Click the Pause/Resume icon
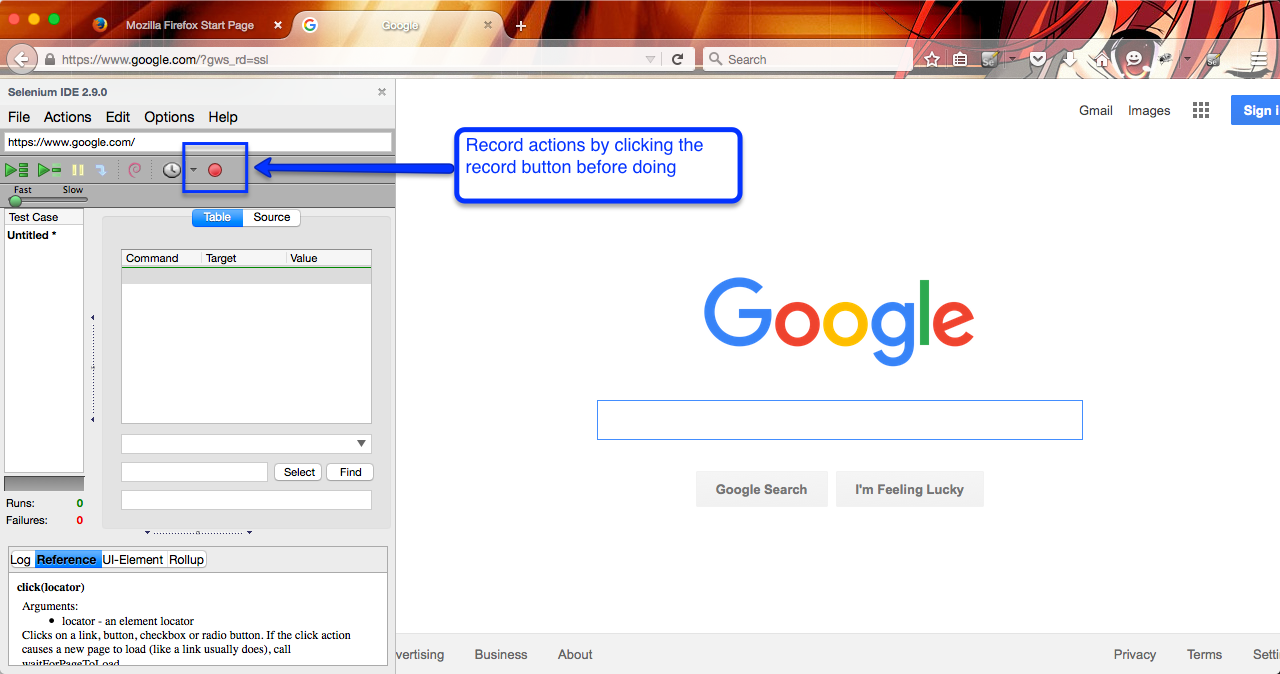The image size is (1280, 674). click(x=78, y=170)
